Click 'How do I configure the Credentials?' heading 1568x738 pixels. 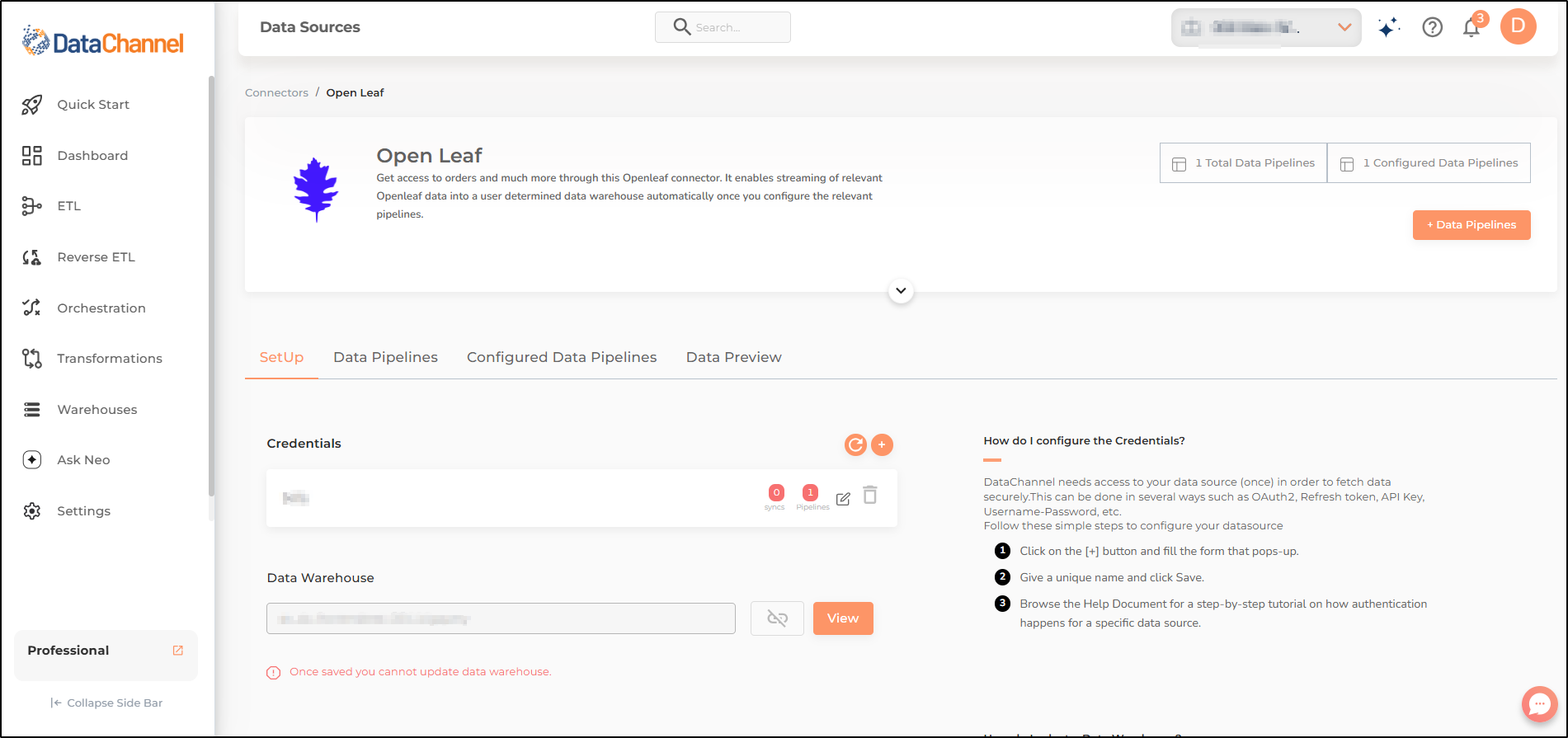click(x=1084, y=441)
